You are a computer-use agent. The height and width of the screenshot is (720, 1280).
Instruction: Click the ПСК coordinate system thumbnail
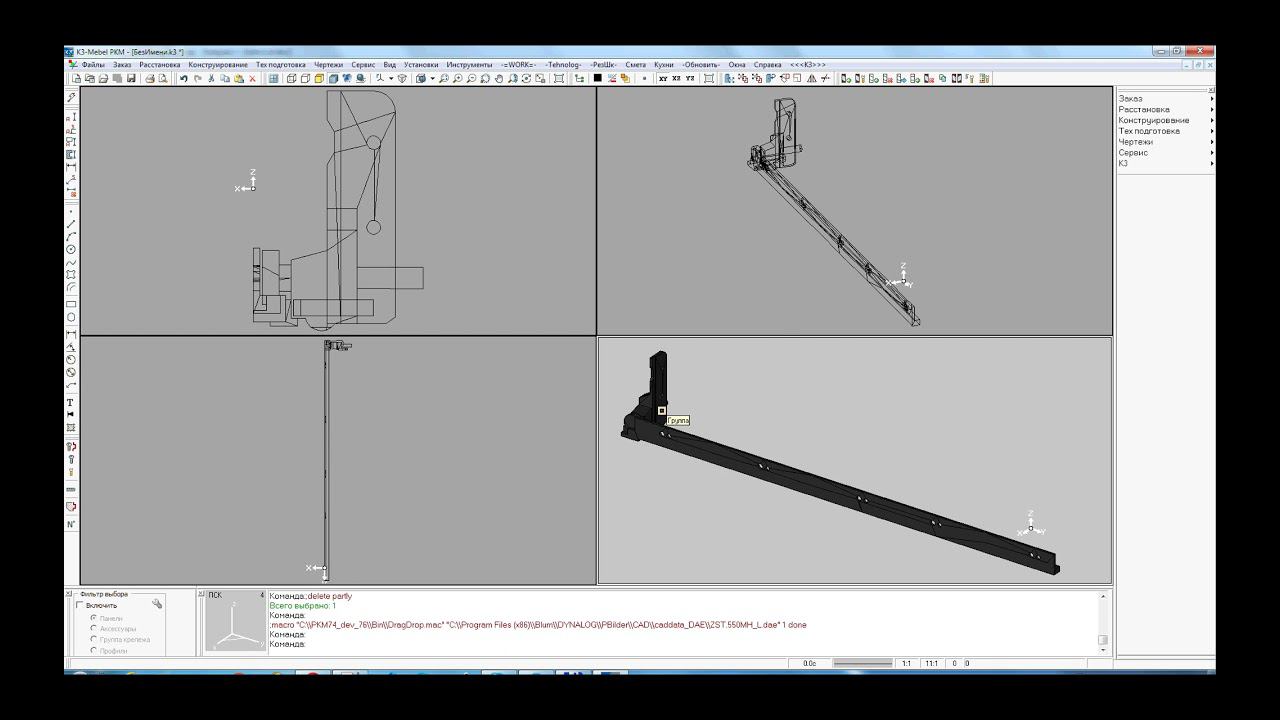click(x=235, y=624)
